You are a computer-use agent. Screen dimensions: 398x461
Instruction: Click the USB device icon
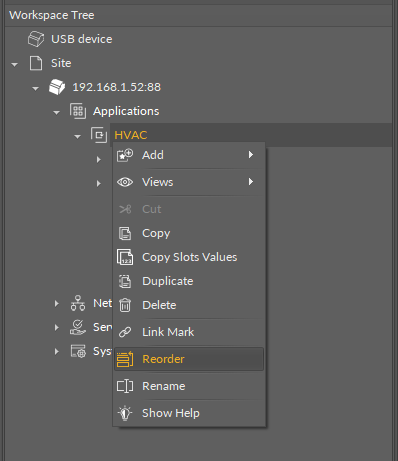click(36, 39)
